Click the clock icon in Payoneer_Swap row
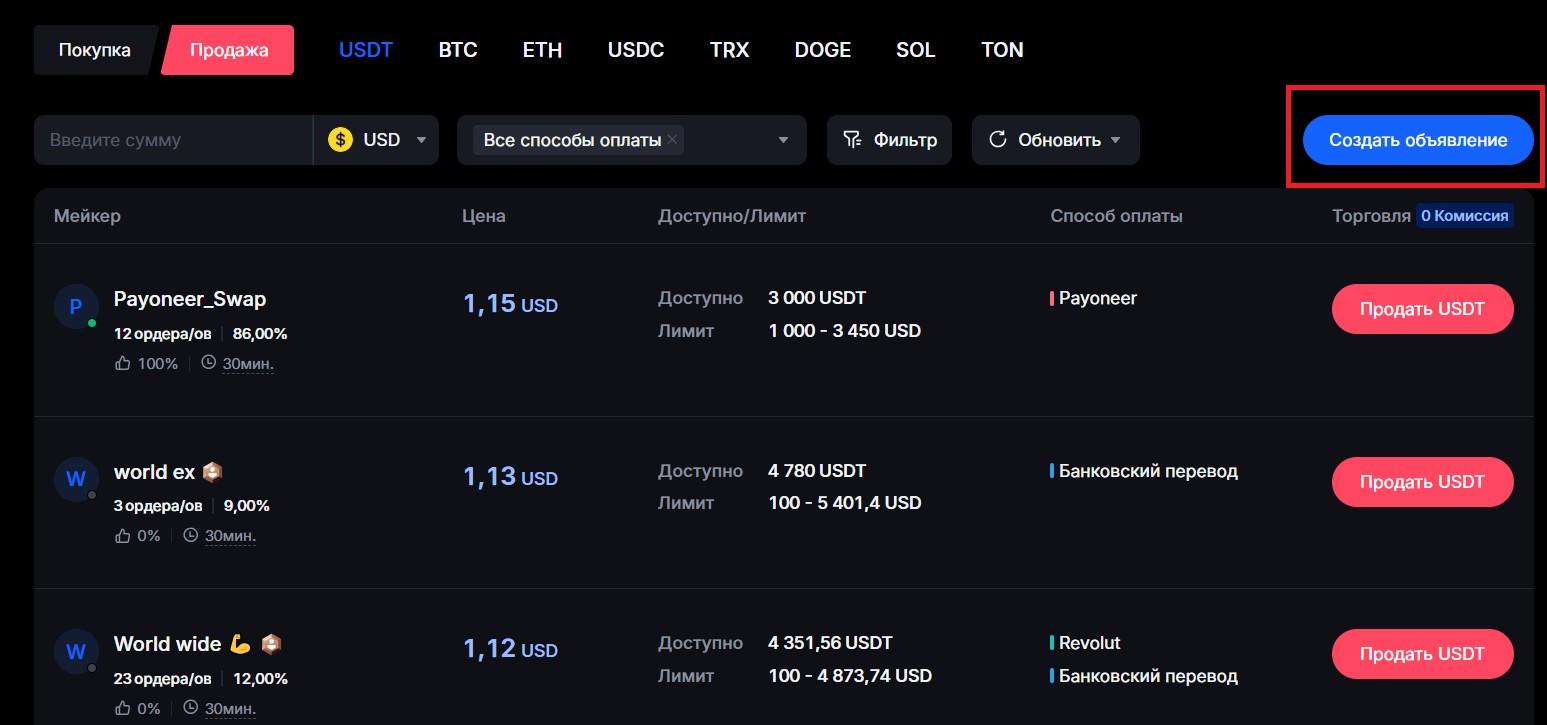Viewport: 1547px width, 725px height. click(x=208, y=363)
